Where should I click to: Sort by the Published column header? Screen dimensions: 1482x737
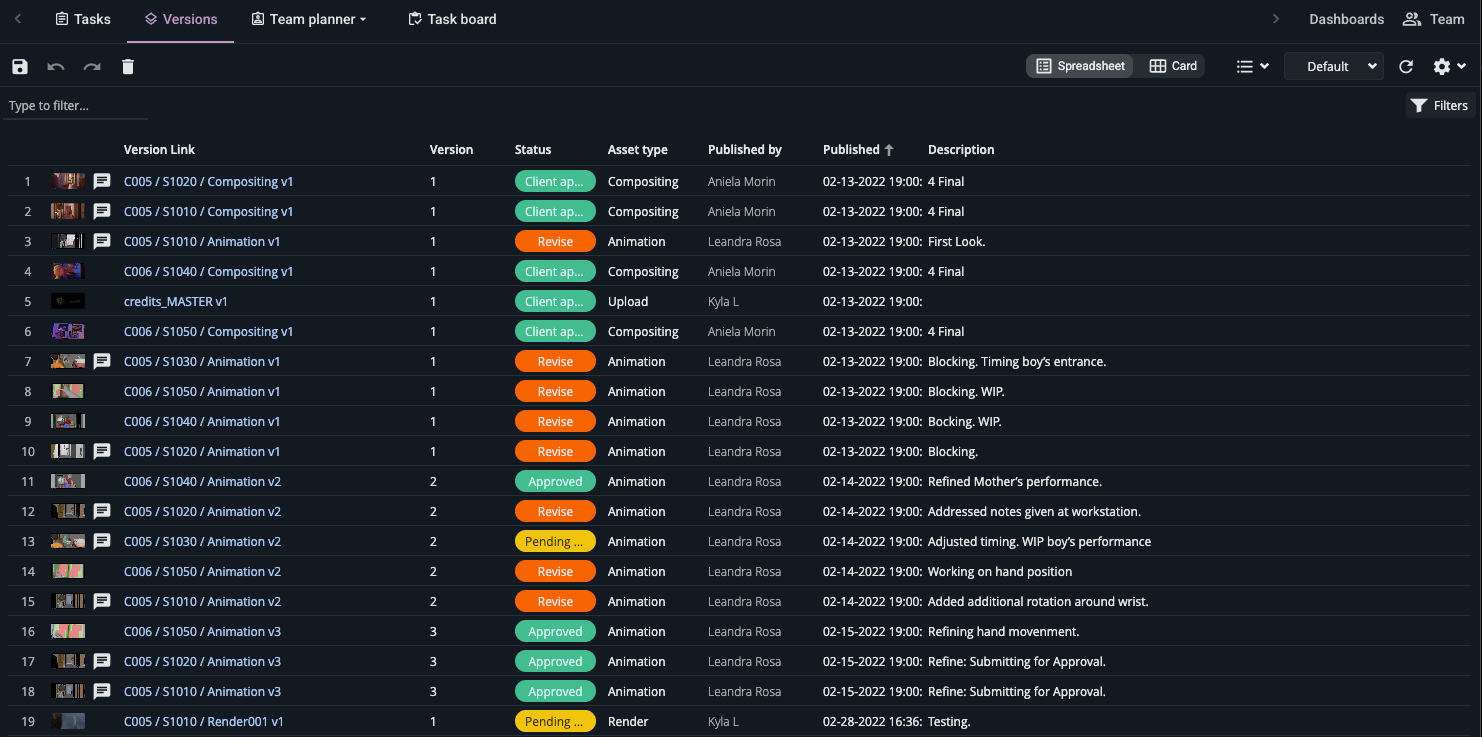point(851,150)
